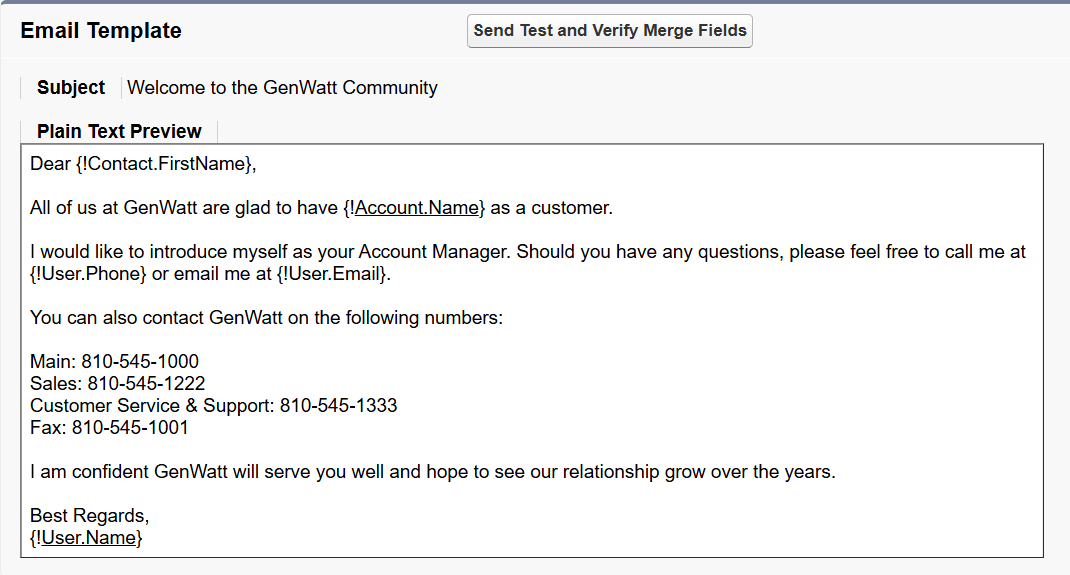The width and height of the screenshot is (1070, 575).
Task: Click the underlined User.Name merge field
Action: pos(91,538)
